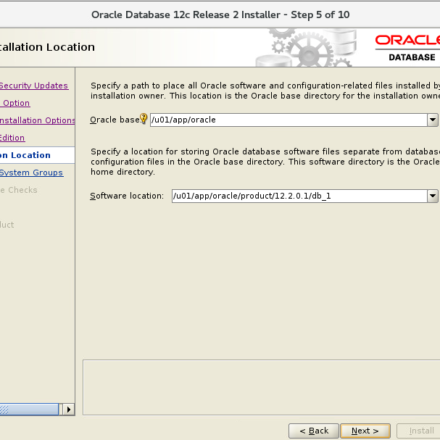
Task: Go to the System Groups step
Action: pyautogui.click(x=31, y=173)
